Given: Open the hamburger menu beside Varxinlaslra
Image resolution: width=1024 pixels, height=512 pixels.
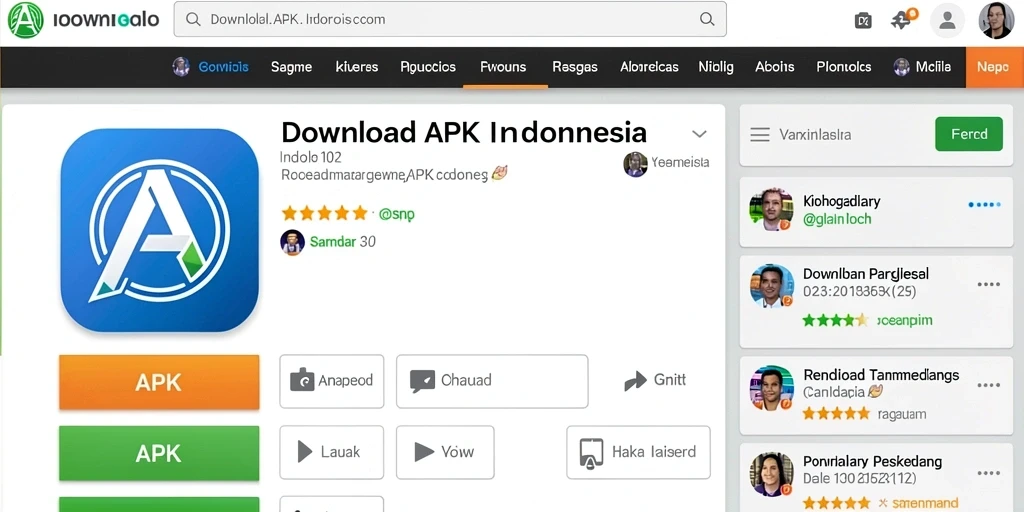Looking at the screenshot, I should (x=760, y=135).
